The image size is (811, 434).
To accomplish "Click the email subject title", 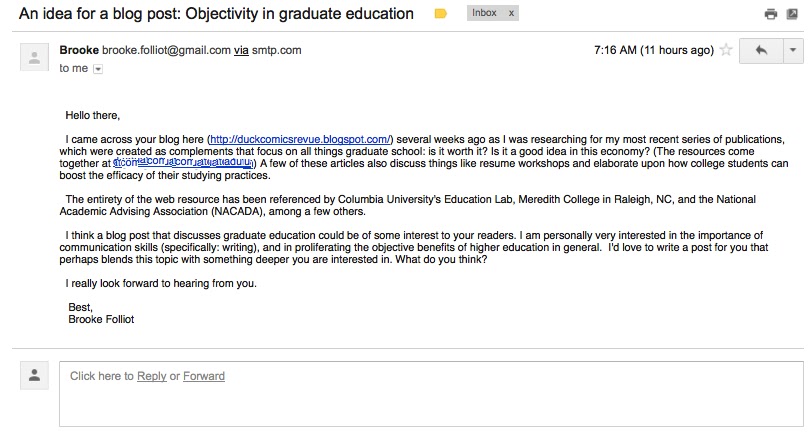I will click(216, 14).
